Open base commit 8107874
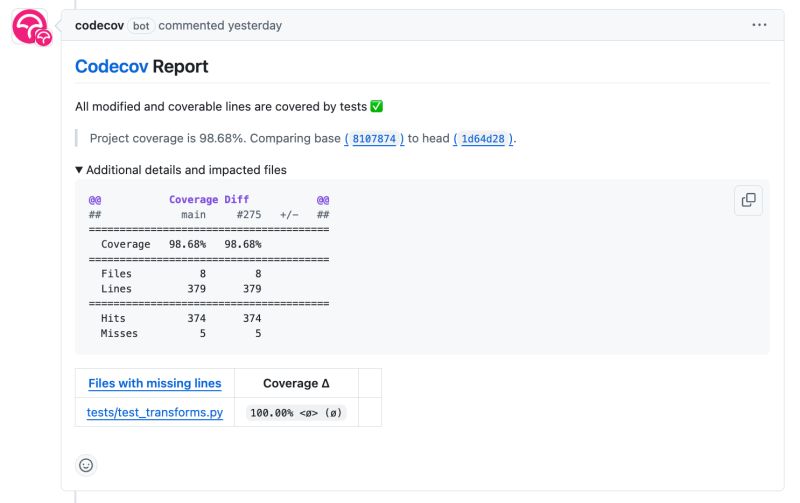This screenshot has height=503, width=800. coord(374,139)
